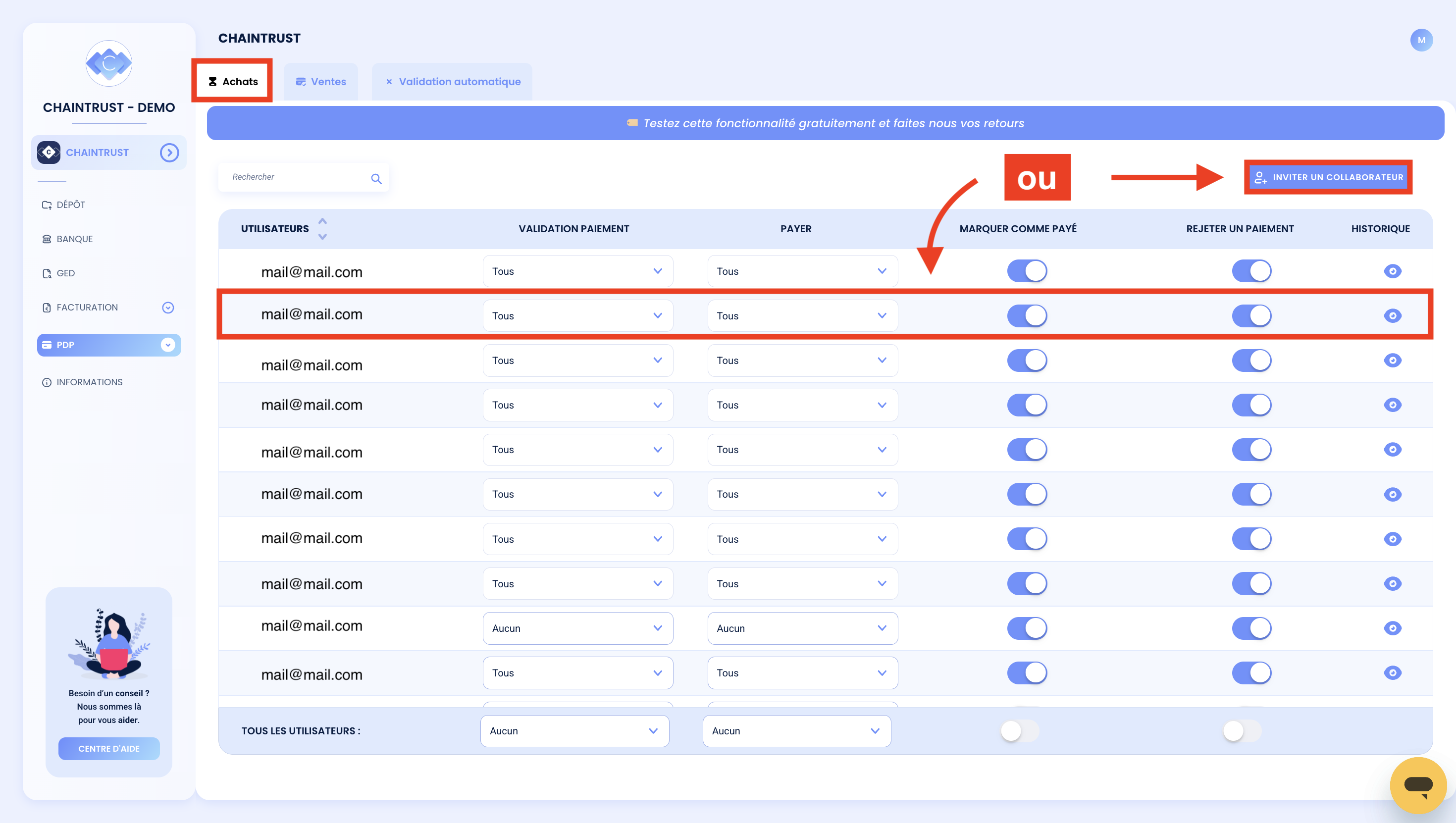Expand the FACTURATION submenu chevron
1456x823 pixels.
pos(168,308)
